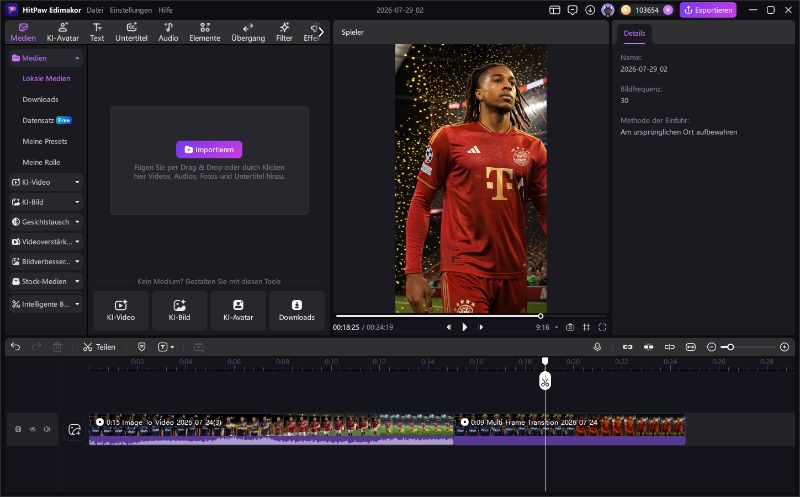
Task: Split the clip with Teilen
Action: click(x=99, y=347)
